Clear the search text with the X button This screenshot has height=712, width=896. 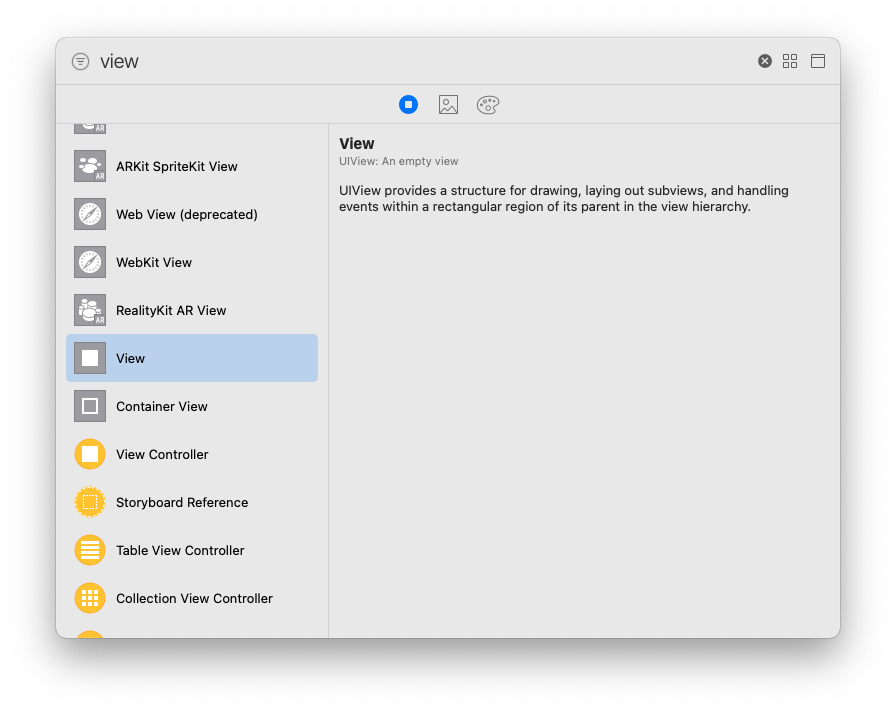(765, 61)
